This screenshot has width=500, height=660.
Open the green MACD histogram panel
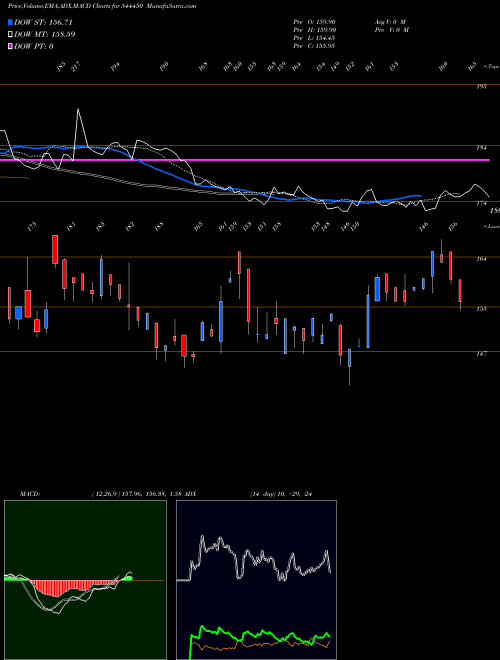(85, 580)
